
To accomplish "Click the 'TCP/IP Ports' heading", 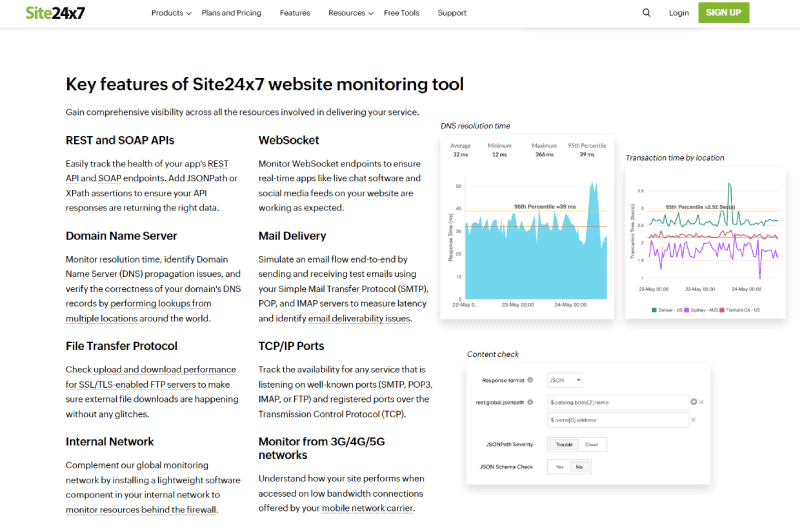I will point(291,346).
